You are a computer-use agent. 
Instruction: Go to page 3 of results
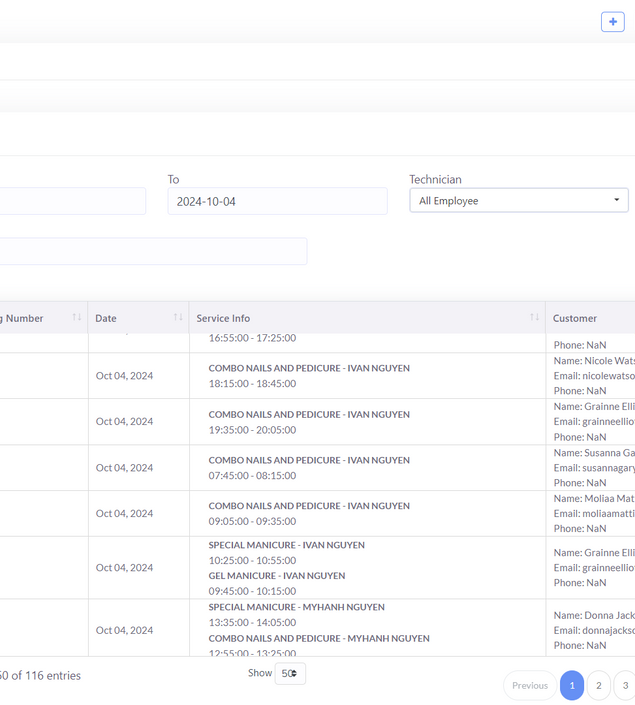click(625, 685)
